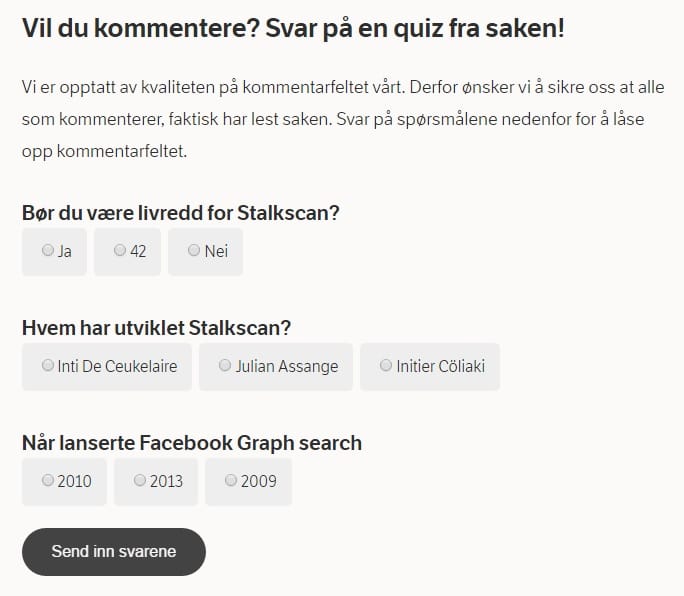Screen dimensions: 684x596
Task: Click the '2013' label text
Action: [166, 481]
